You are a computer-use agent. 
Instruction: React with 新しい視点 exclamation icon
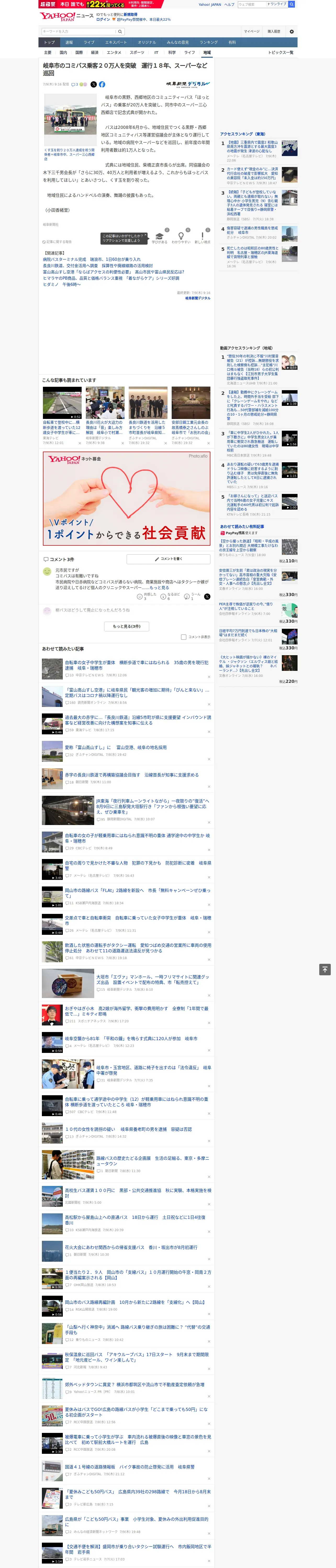(x=203, y=237)
